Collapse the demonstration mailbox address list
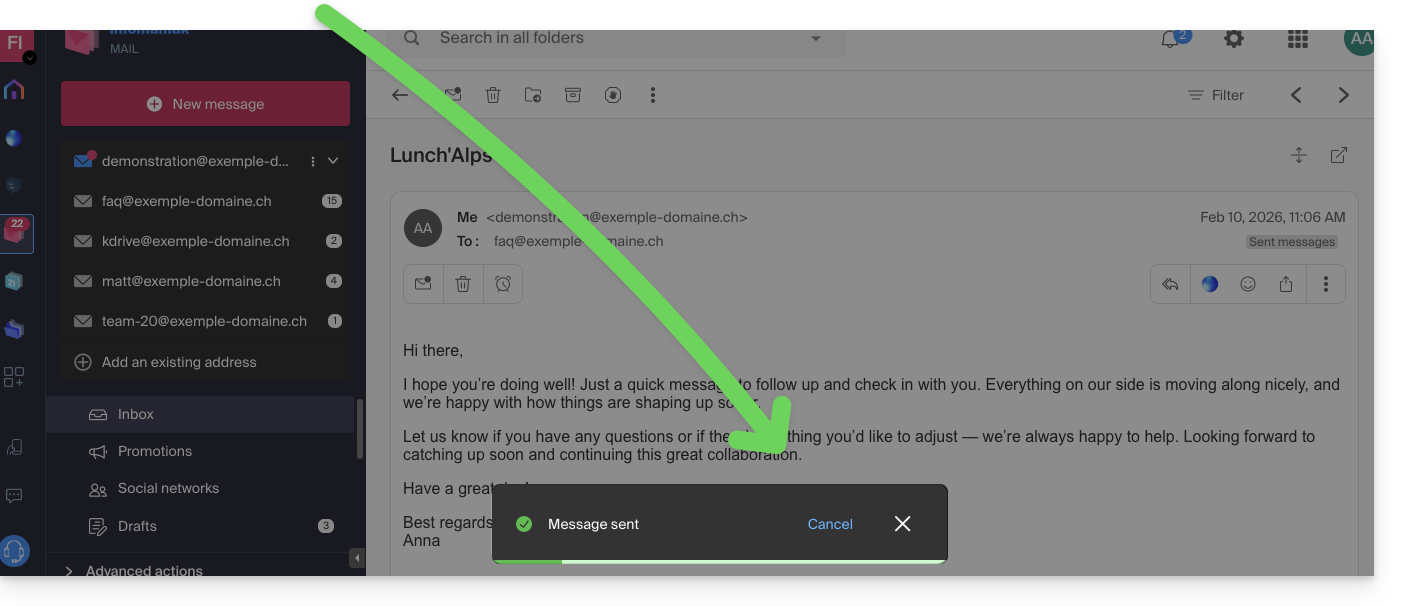The image size is (1404, 606). [334, 161]
